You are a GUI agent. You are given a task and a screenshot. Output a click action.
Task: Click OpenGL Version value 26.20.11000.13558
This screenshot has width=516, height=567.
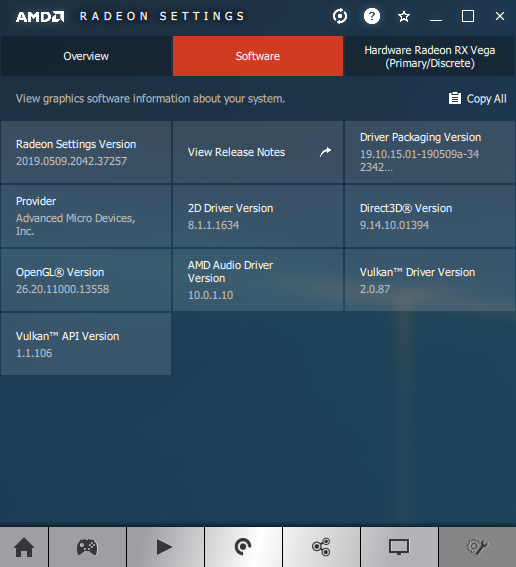click(62, 289)
